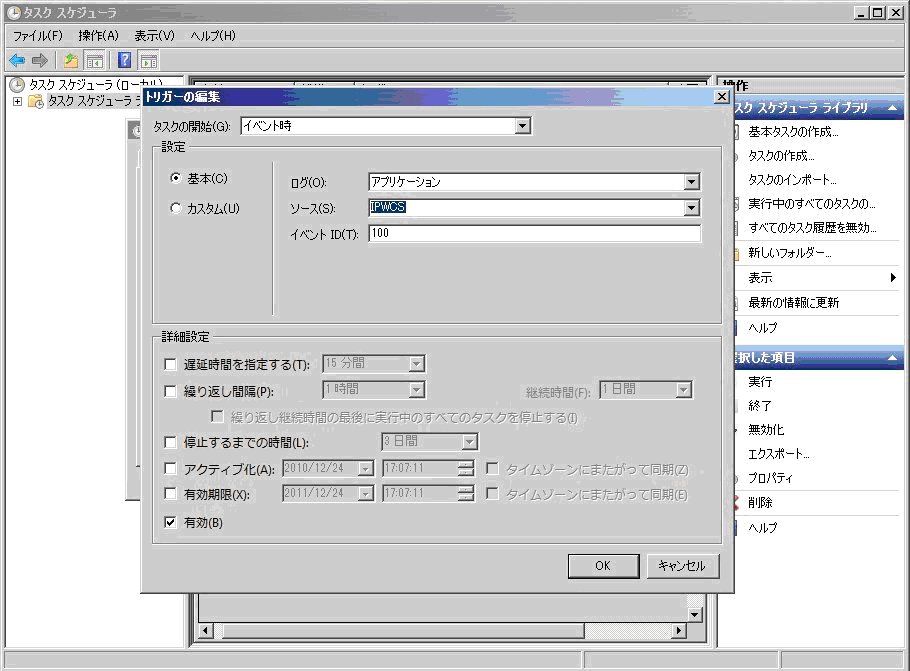910x671 pixels.
Task: Open the ファイル(F) menu
Action: tap(38, 35)
